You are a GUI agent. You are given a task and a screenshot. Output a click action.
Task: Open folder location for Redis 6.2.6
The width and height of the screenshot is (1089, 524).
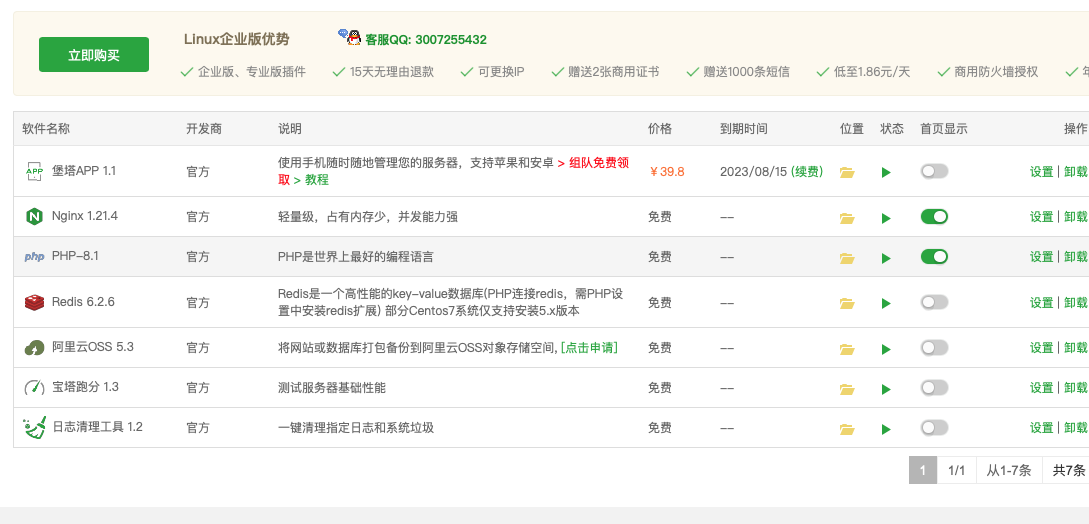[x=847, y=303]
